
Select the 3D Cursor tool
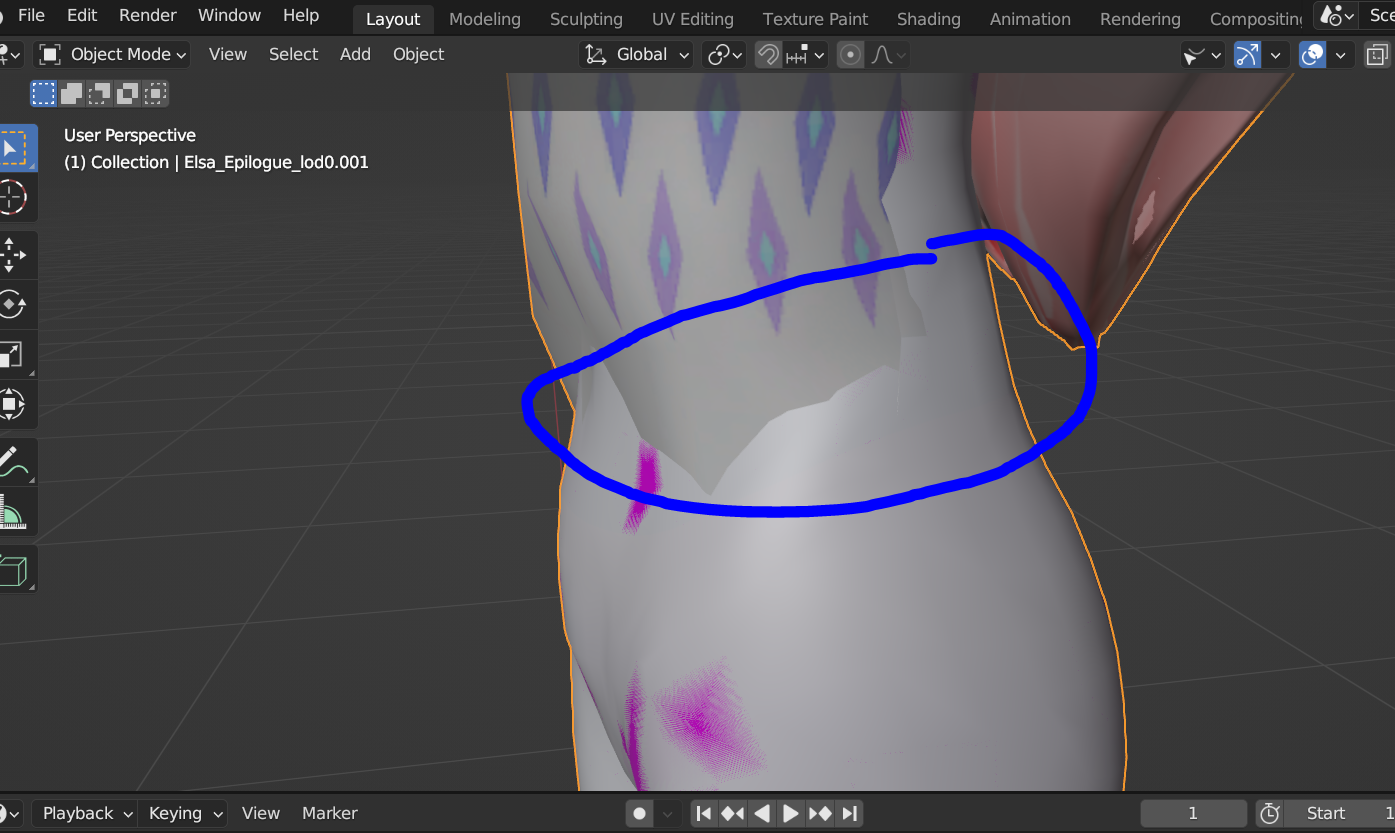(x=12, y=197)
